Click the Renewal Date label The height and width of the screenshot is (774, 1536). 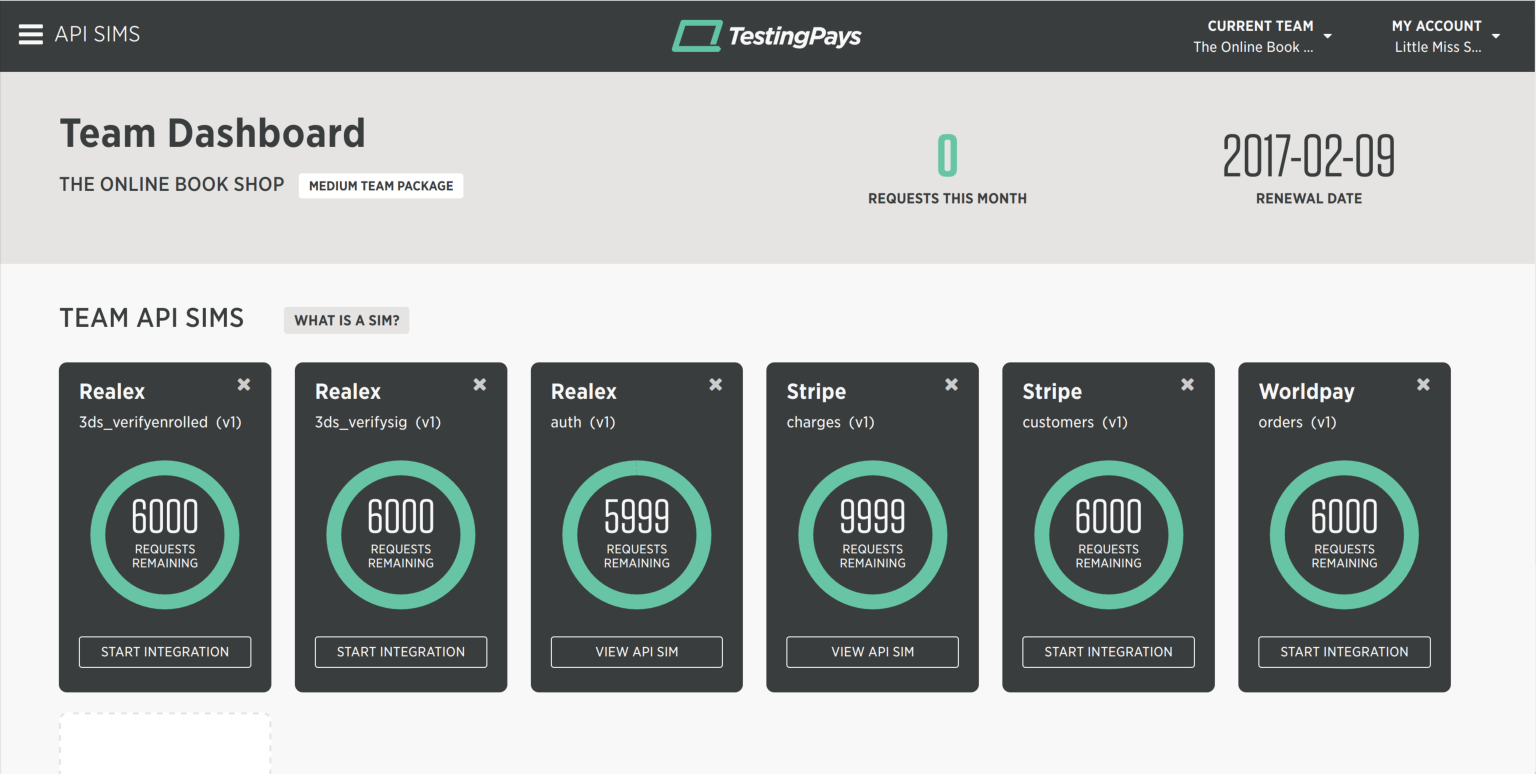tap(1309, 199)
